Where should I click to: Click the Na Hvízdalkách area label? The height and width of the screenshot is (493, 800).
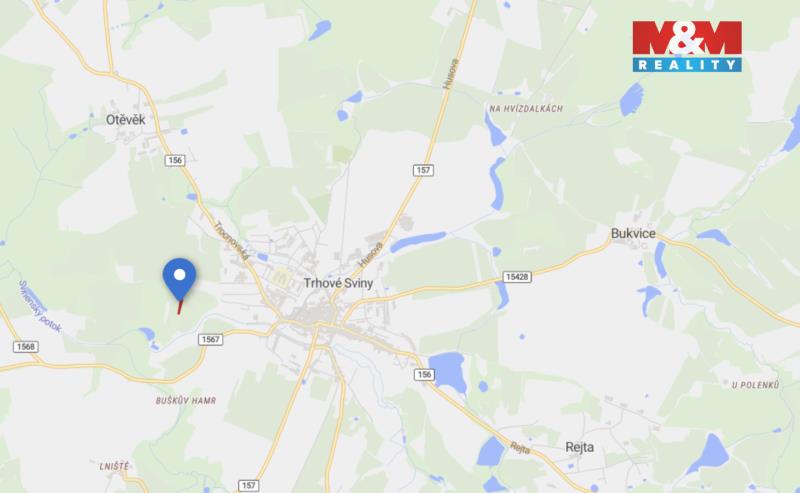click(526, 109)
